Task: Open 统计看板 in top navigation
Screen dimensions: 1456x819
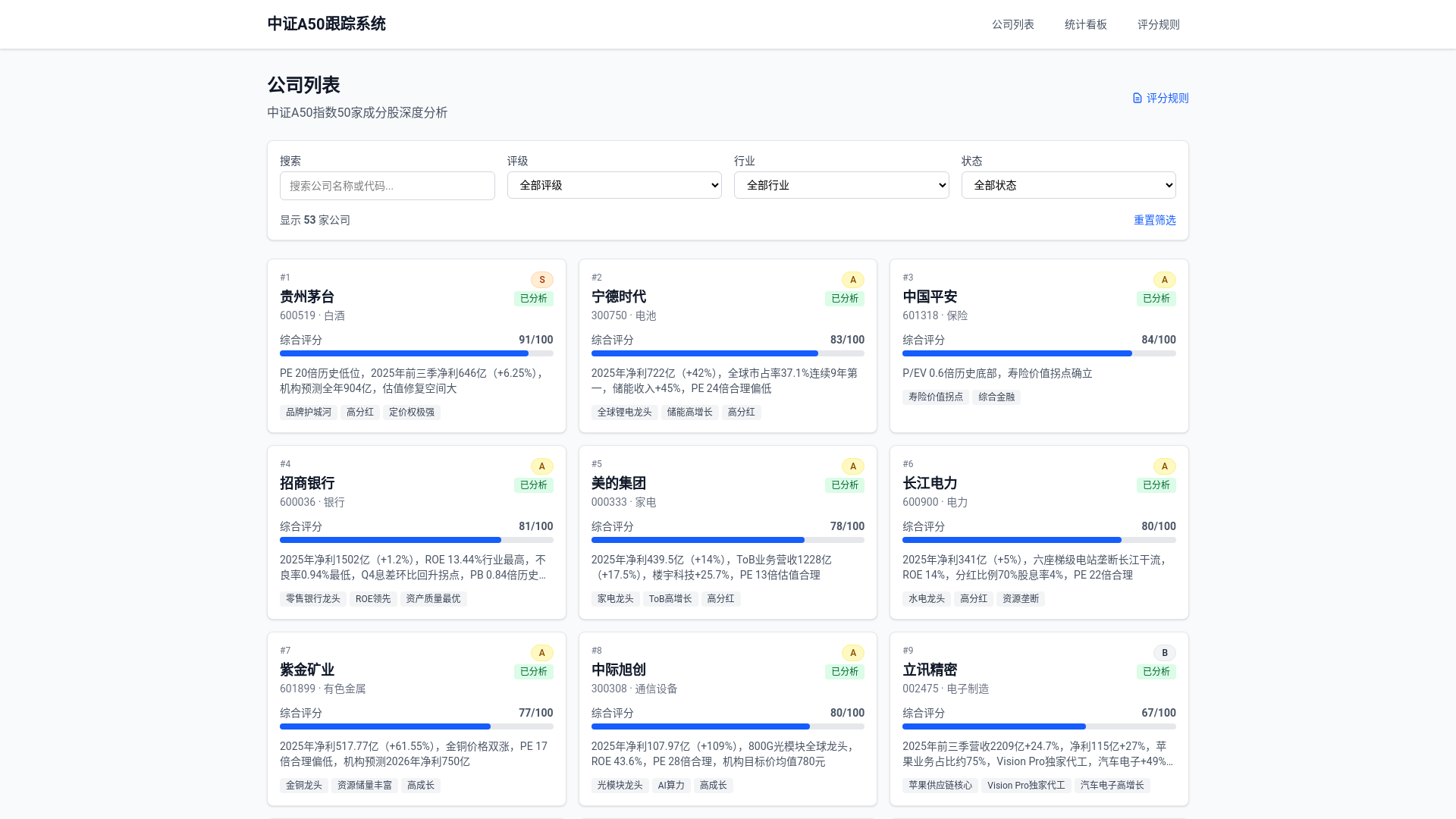Action: pyautogui.click(x=1086, y=24)
